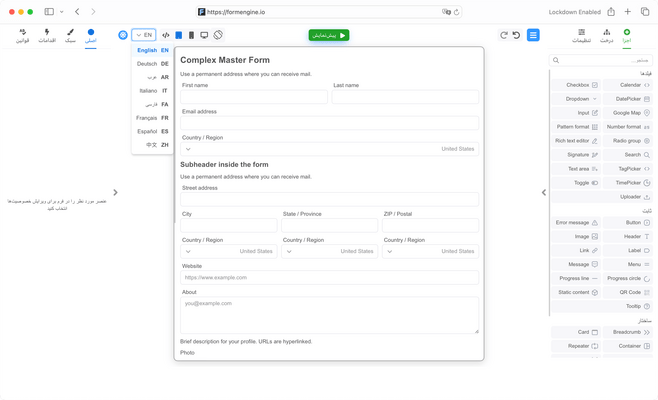Image resolution: width=658 pixels, height=400 pixels.
Task: Reload the page in address bar
Action: pyautogui.click(x=457, y=12)
